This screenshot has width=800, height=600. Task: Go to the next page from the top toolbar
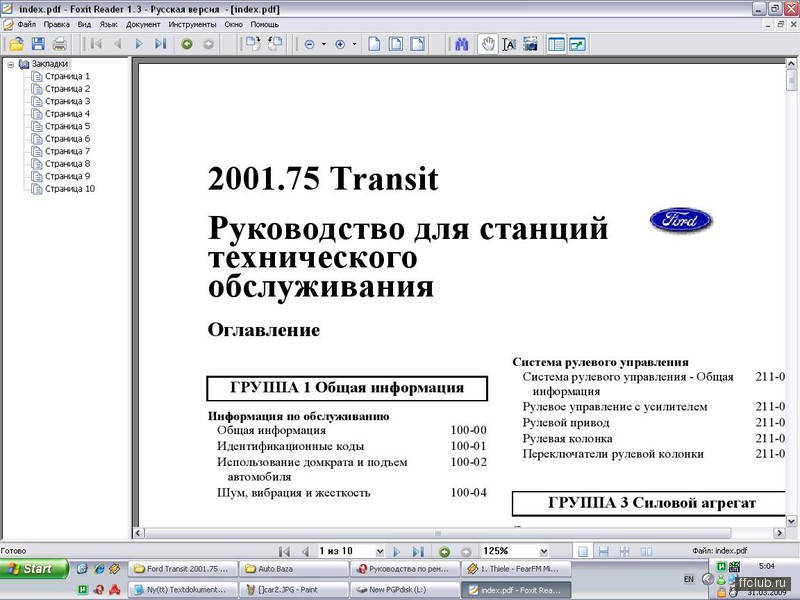pyautogui.click(x=139, y=44)
